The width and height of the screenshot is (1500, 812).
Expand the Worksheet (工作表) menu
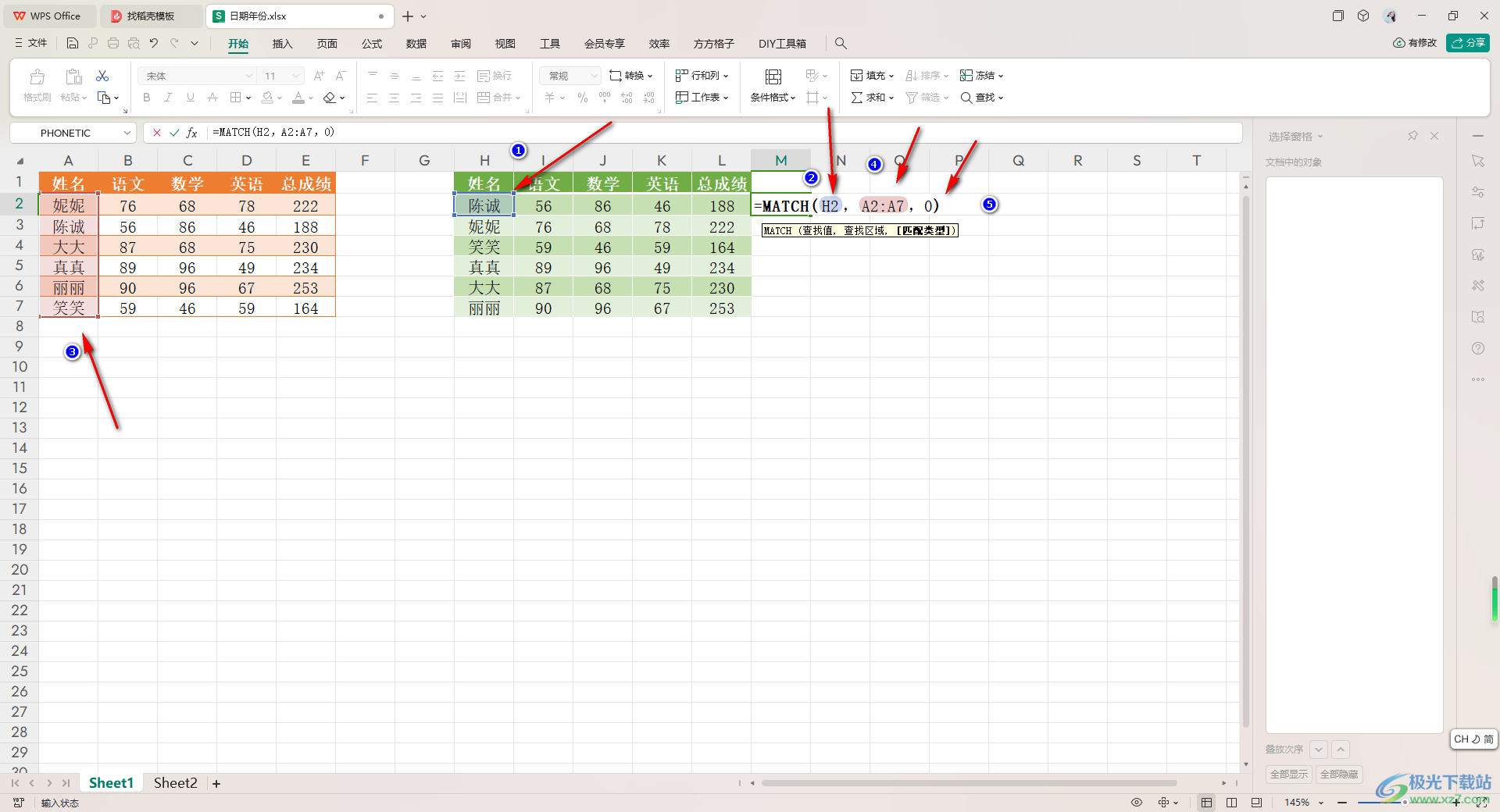tap(702, 98)
